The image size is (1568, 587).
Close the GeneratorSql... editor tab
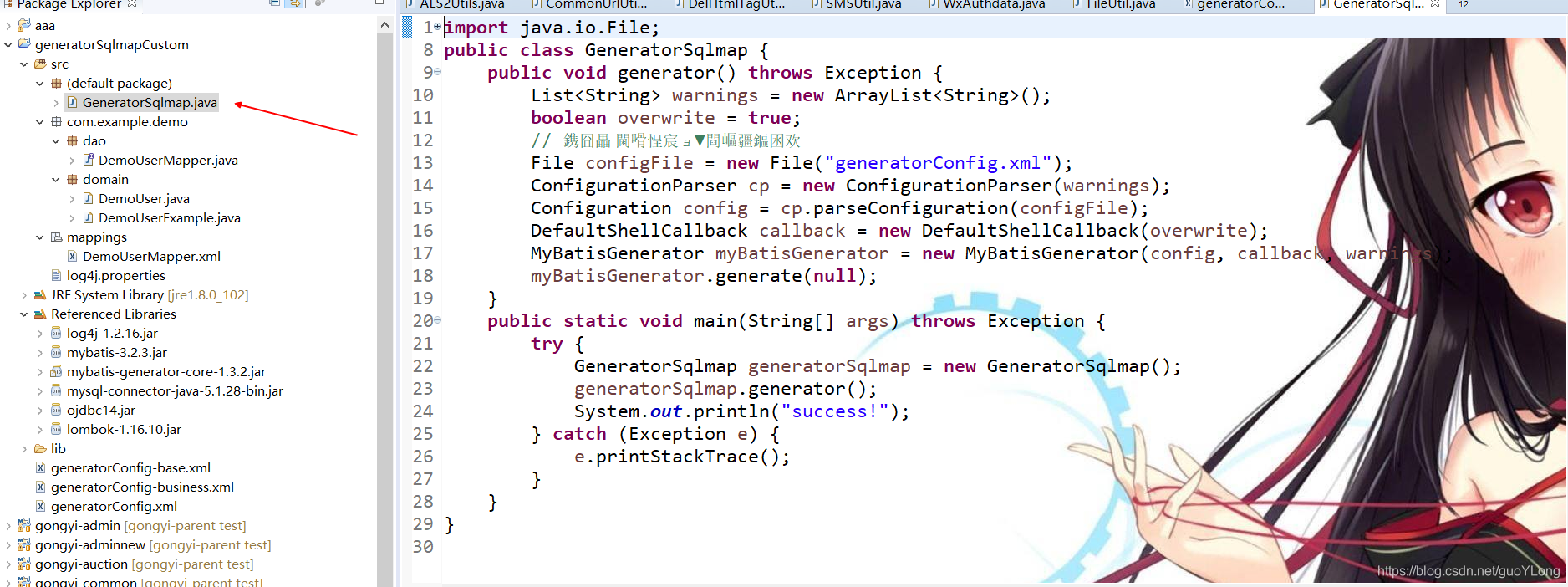click(x=1435, y=3)
